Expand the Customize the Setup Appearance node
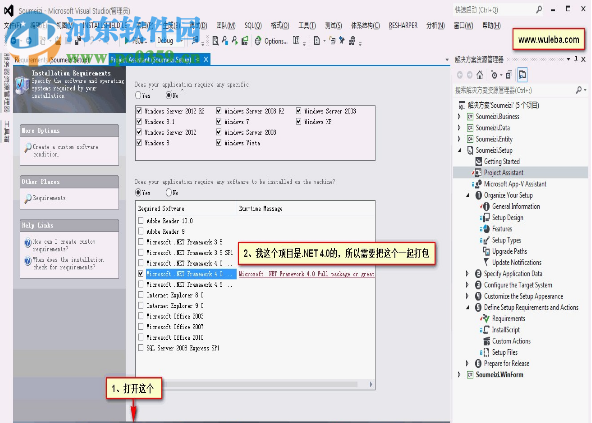 point(468,296)
